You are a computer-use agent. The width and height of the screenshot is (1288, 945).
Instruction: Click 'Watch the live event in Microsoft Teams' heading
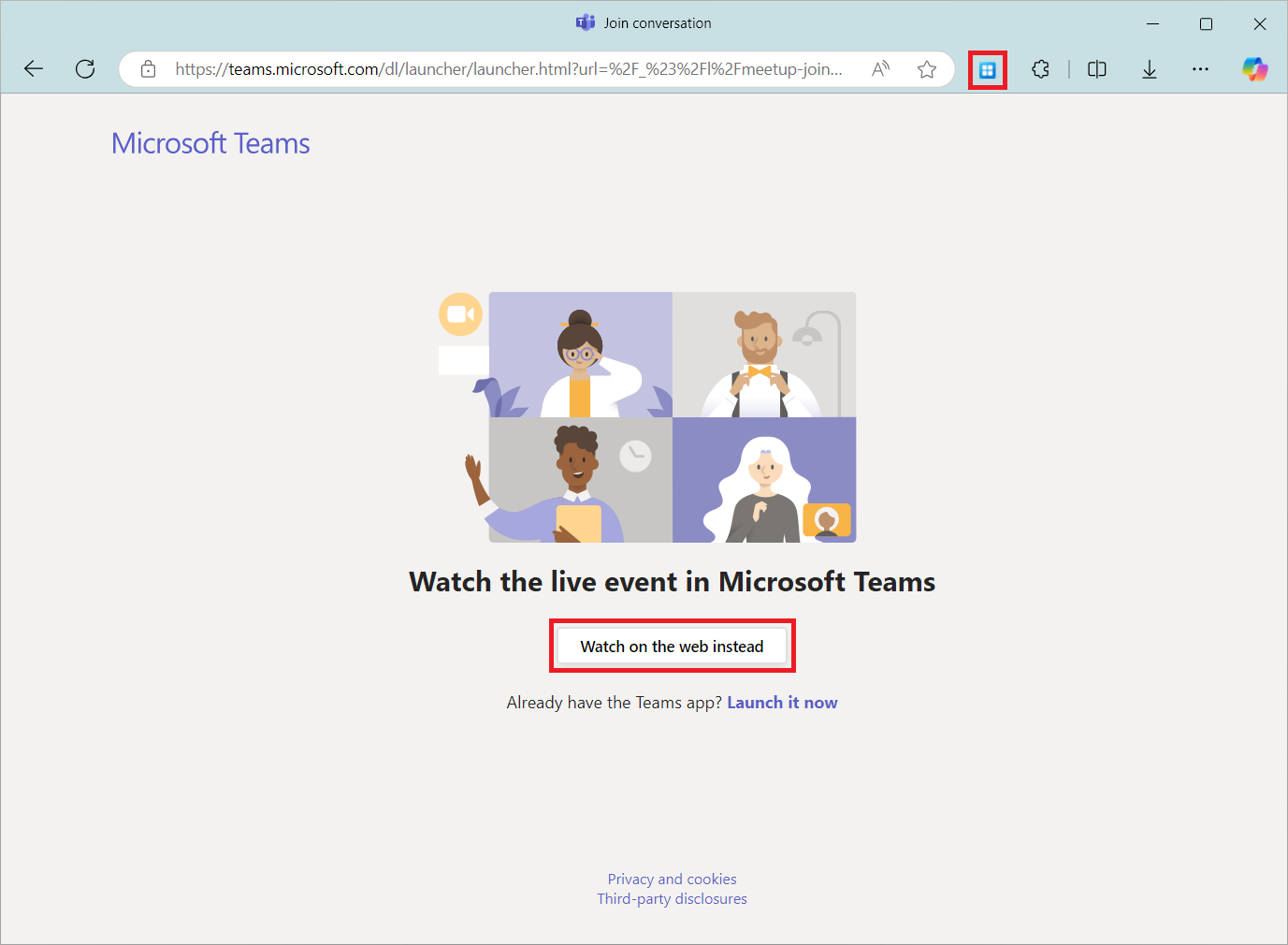[x=673, y=582]
